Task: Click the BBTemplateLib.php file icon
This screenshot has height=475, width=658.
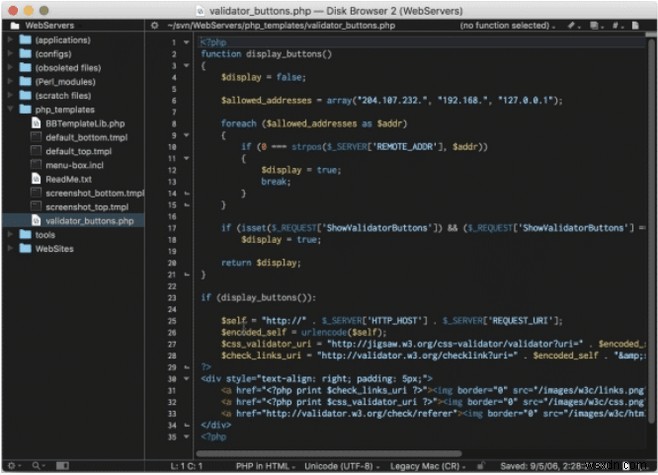Action: point(36,123)
